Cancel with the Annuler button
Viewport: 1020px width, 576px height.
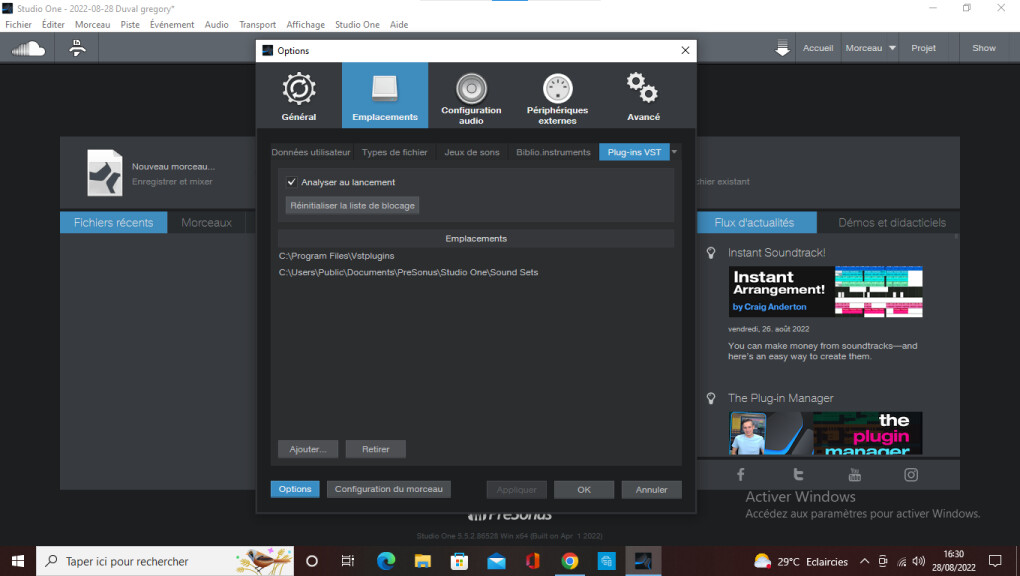click(651, 489)
